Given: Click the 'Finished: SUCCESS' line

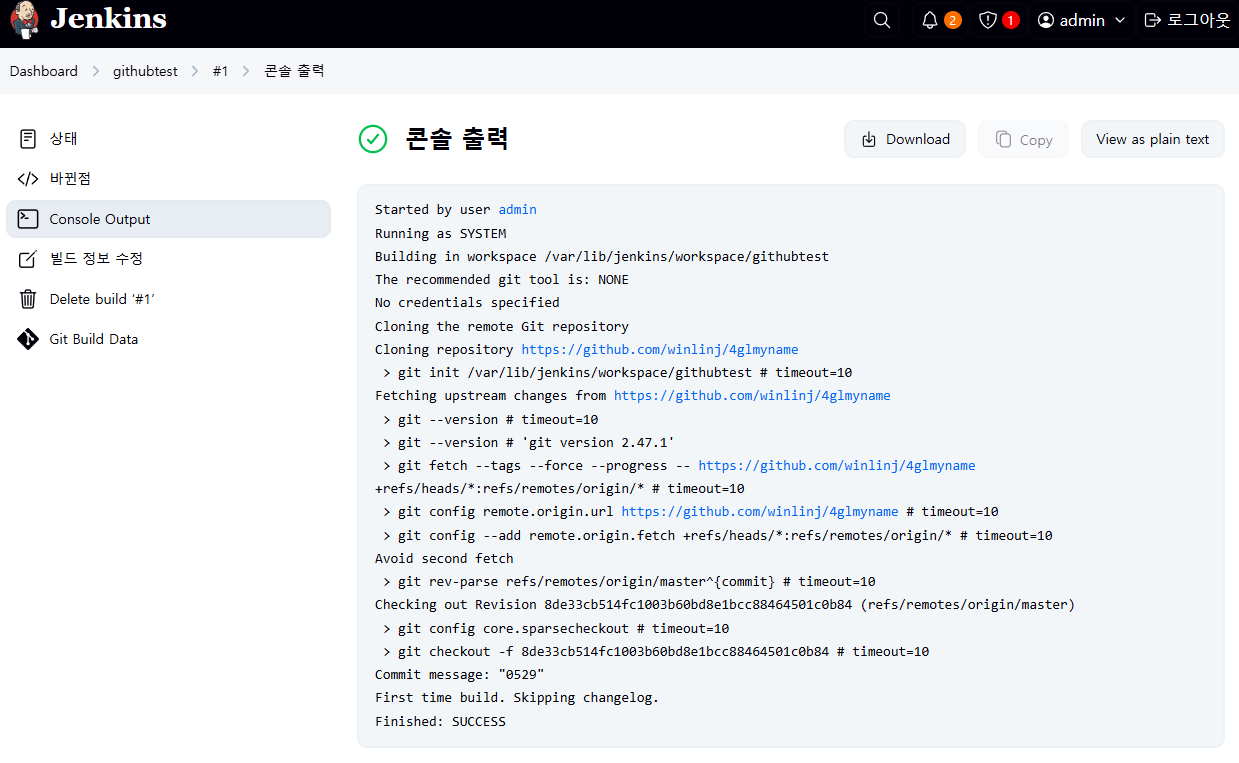Looking at the screenshot, I should 440,721.
